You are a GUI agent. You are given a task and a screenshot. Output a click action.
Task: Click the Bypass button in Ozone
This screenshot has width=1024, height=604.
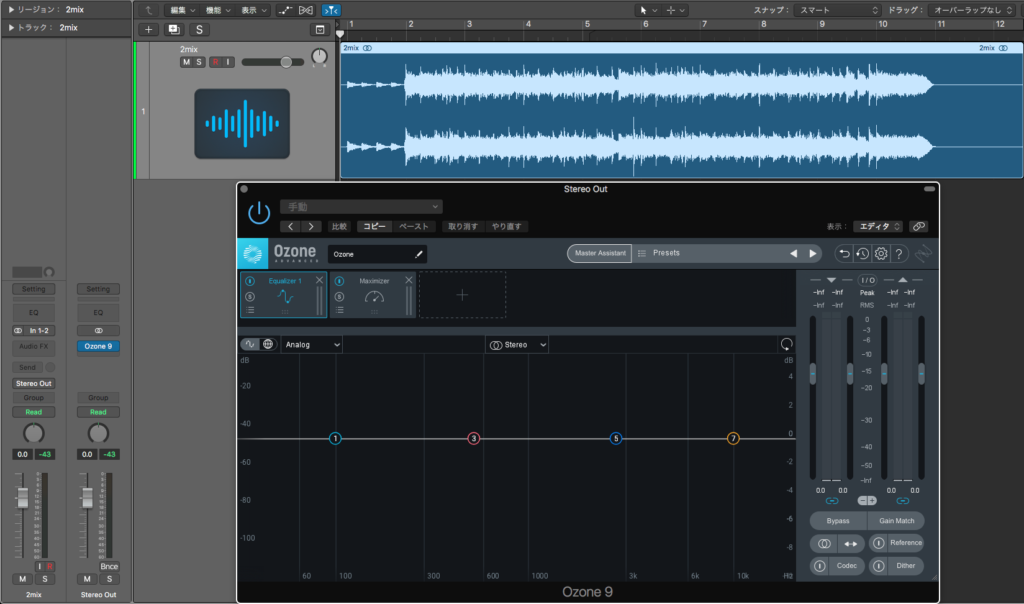pyautogui.click(x=838, y=521)
